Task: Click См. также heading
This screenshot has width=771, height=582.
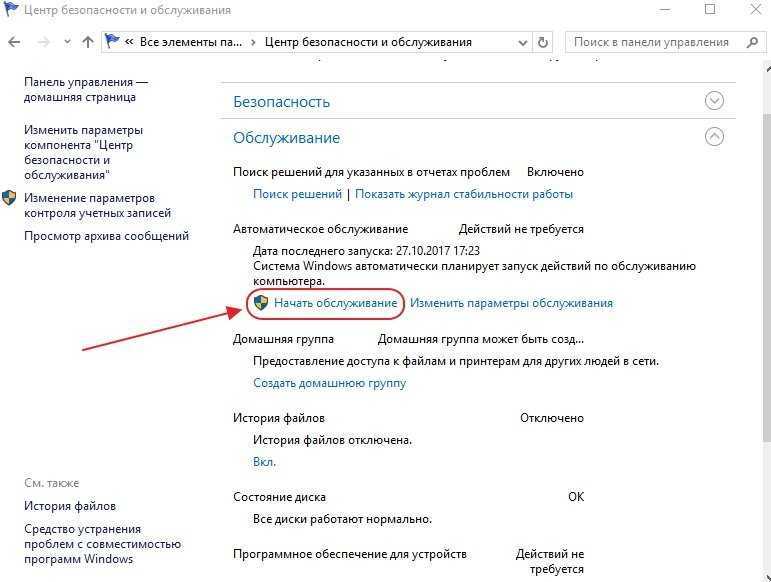Action: click(x=52, y=483)
